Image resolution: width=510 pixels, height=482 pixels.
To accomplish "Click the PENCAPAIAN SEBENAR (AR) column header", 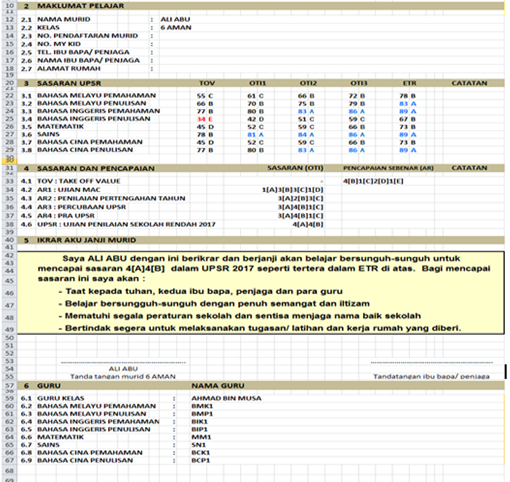I will point(389,168).
